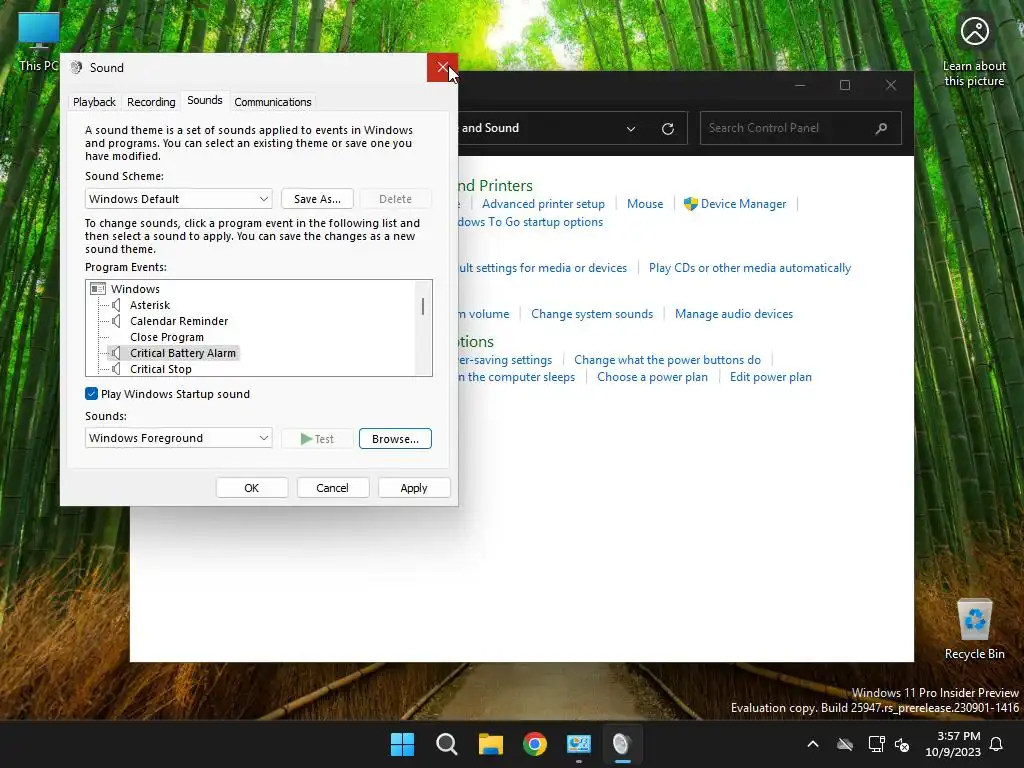Launch Google Chrome from the taskbar
The height and width of the screenshot is (768, 1024).
tap(535, 744)
